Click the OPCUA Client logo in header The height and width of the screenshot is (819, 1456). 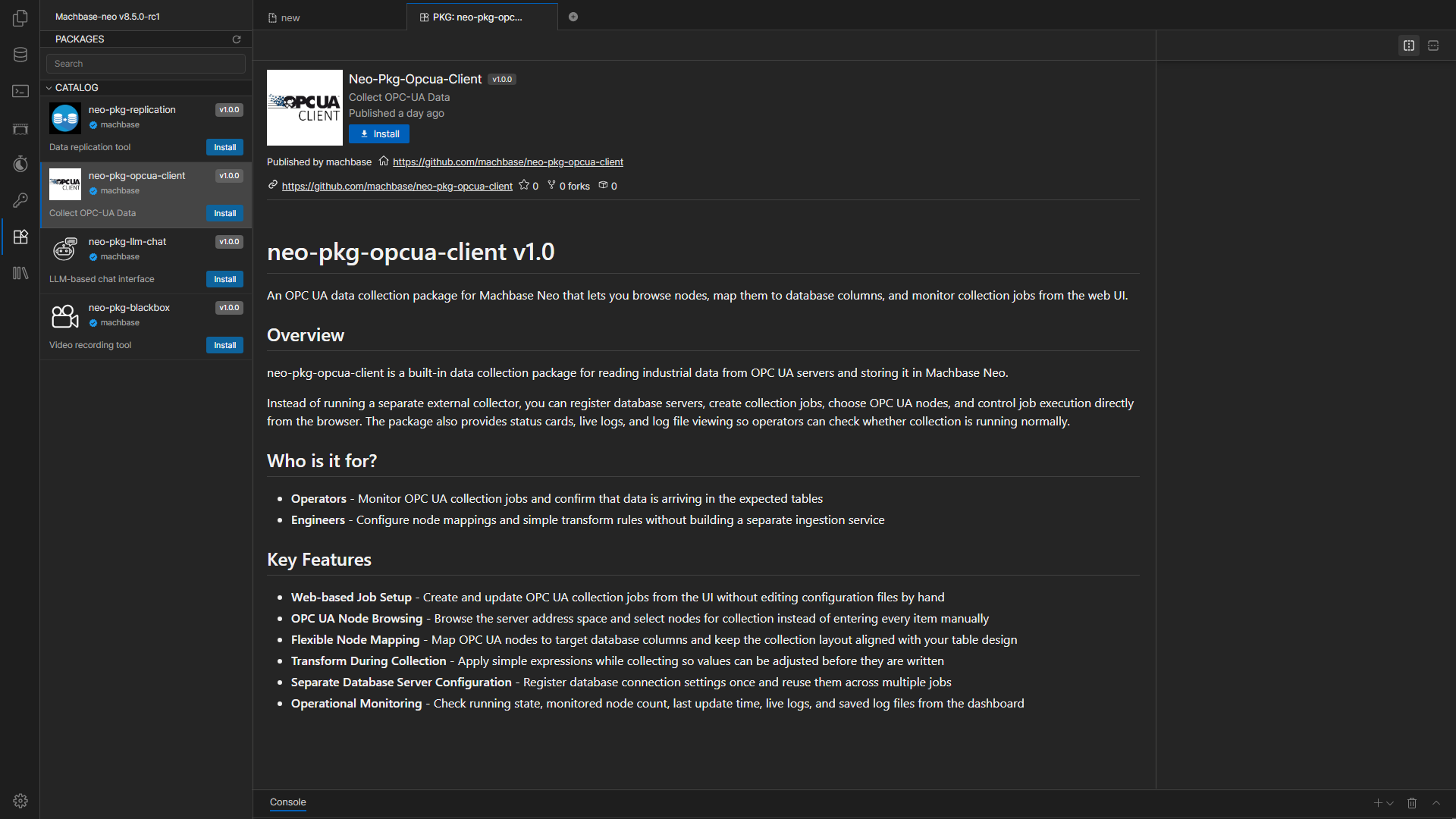pyautogui.click(x=305, y=108)
